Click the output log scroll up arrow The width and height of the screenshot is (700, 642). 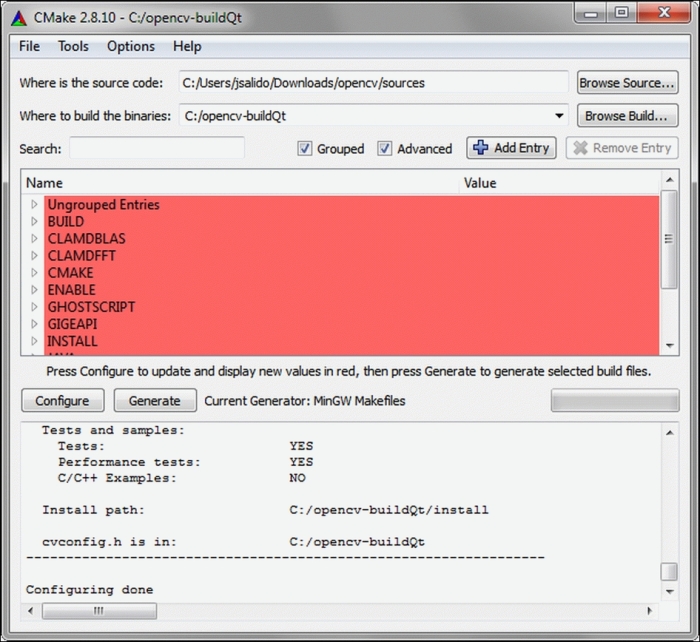tap(669, 432)
